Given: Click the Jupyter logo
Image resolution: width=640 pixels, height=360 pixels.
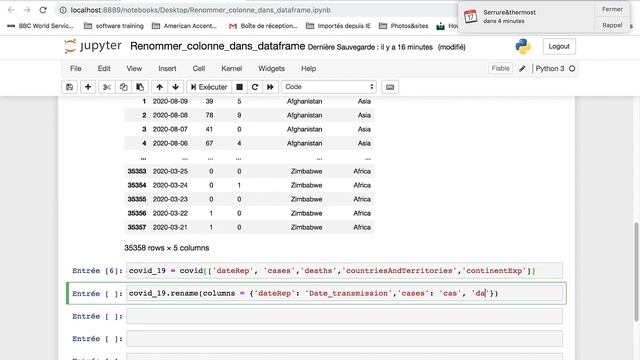Looking at the screenshot, I should pyautogui.click(x=93, y=46).
